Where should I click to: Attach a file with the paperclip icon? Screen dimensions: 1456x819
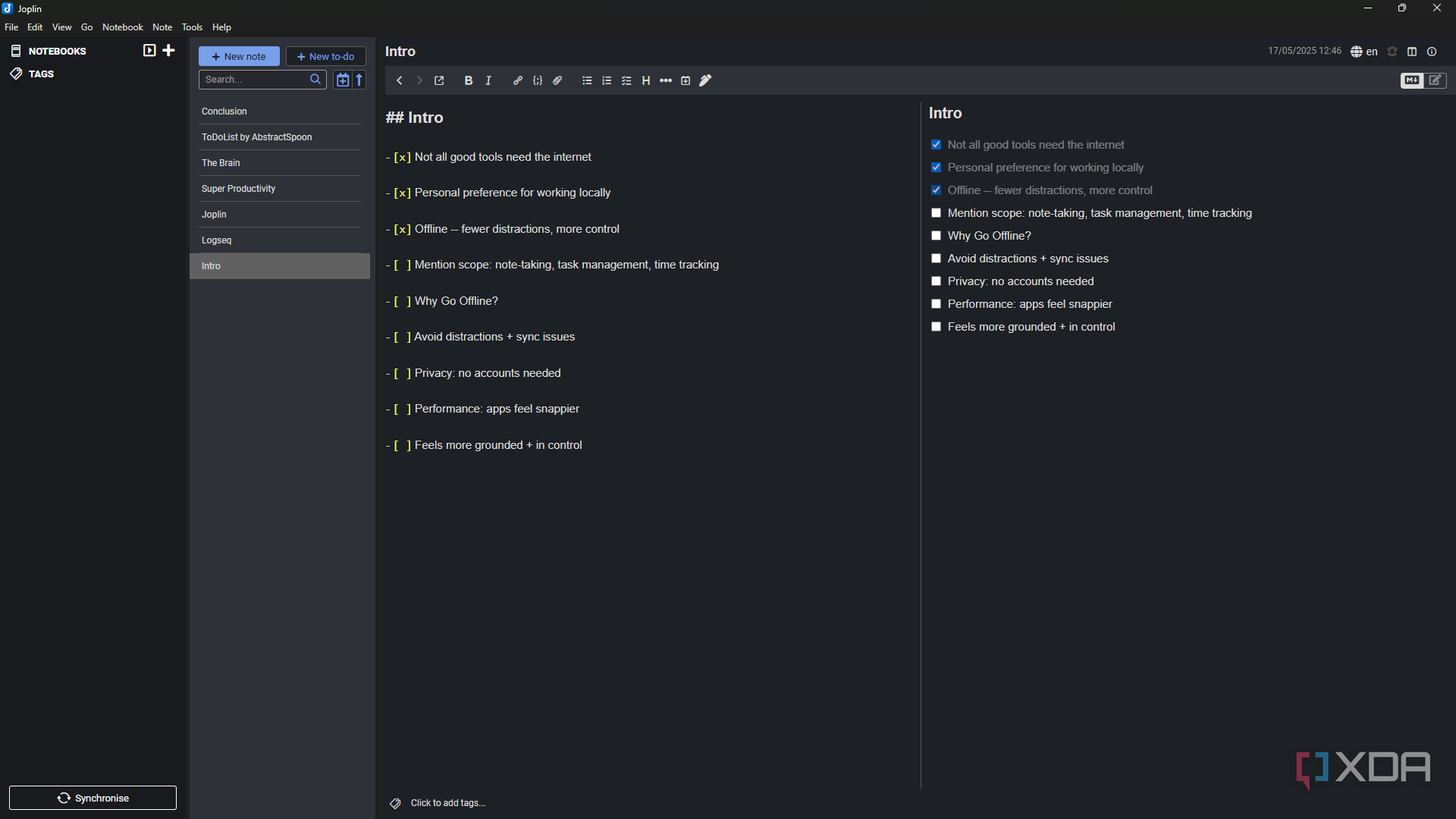coord(557,81)
